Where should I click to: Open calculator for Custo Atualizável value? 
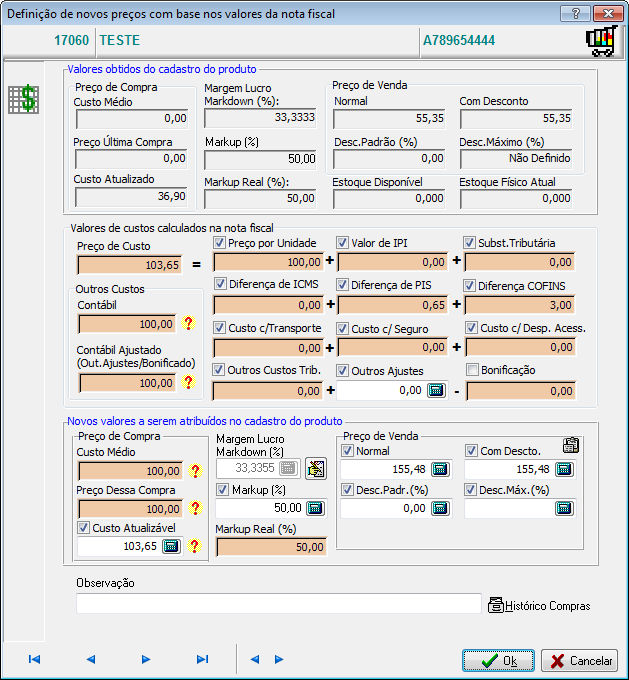click(171, 546)
